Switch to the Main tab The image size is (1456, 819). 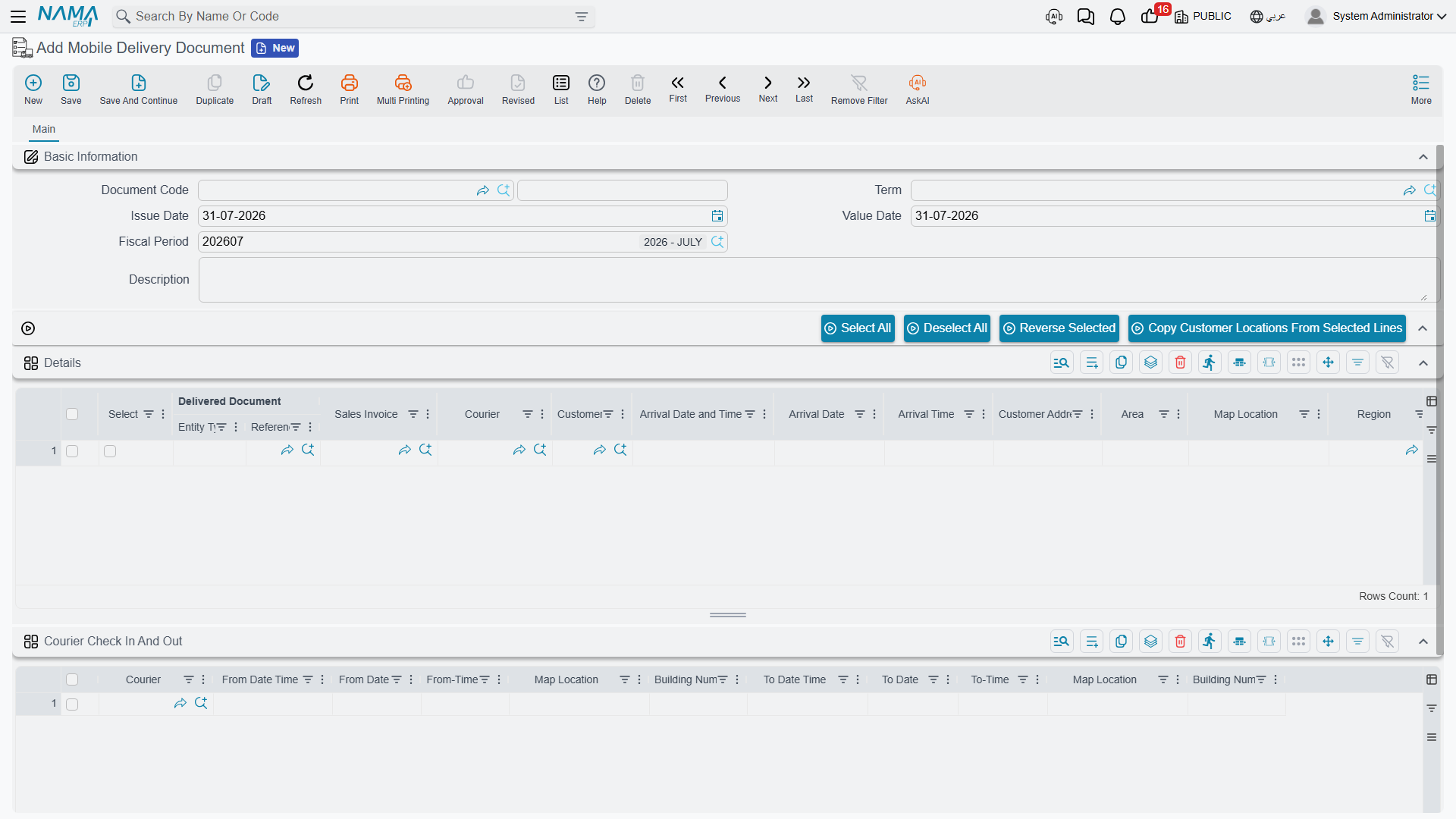click(44, 129)
